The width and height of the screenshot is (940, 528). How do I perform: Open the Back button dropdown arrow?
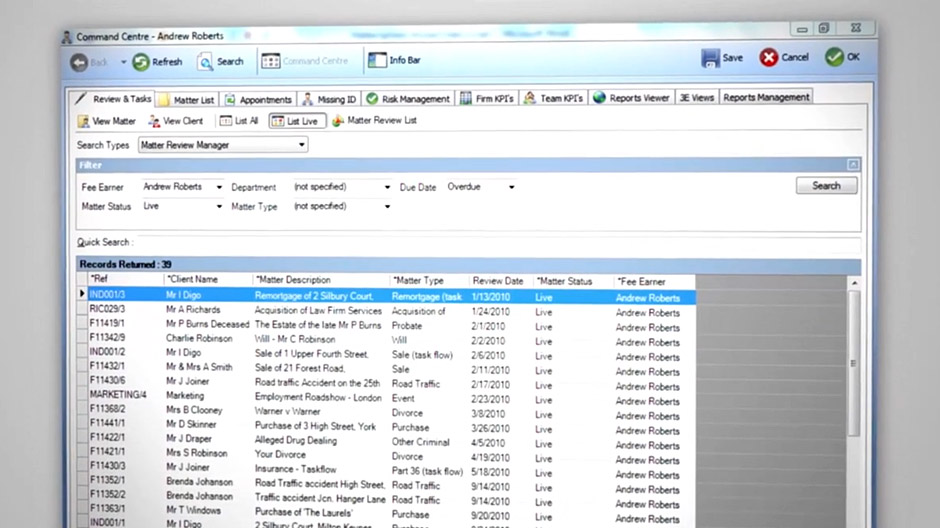click(x=123, y=62)
